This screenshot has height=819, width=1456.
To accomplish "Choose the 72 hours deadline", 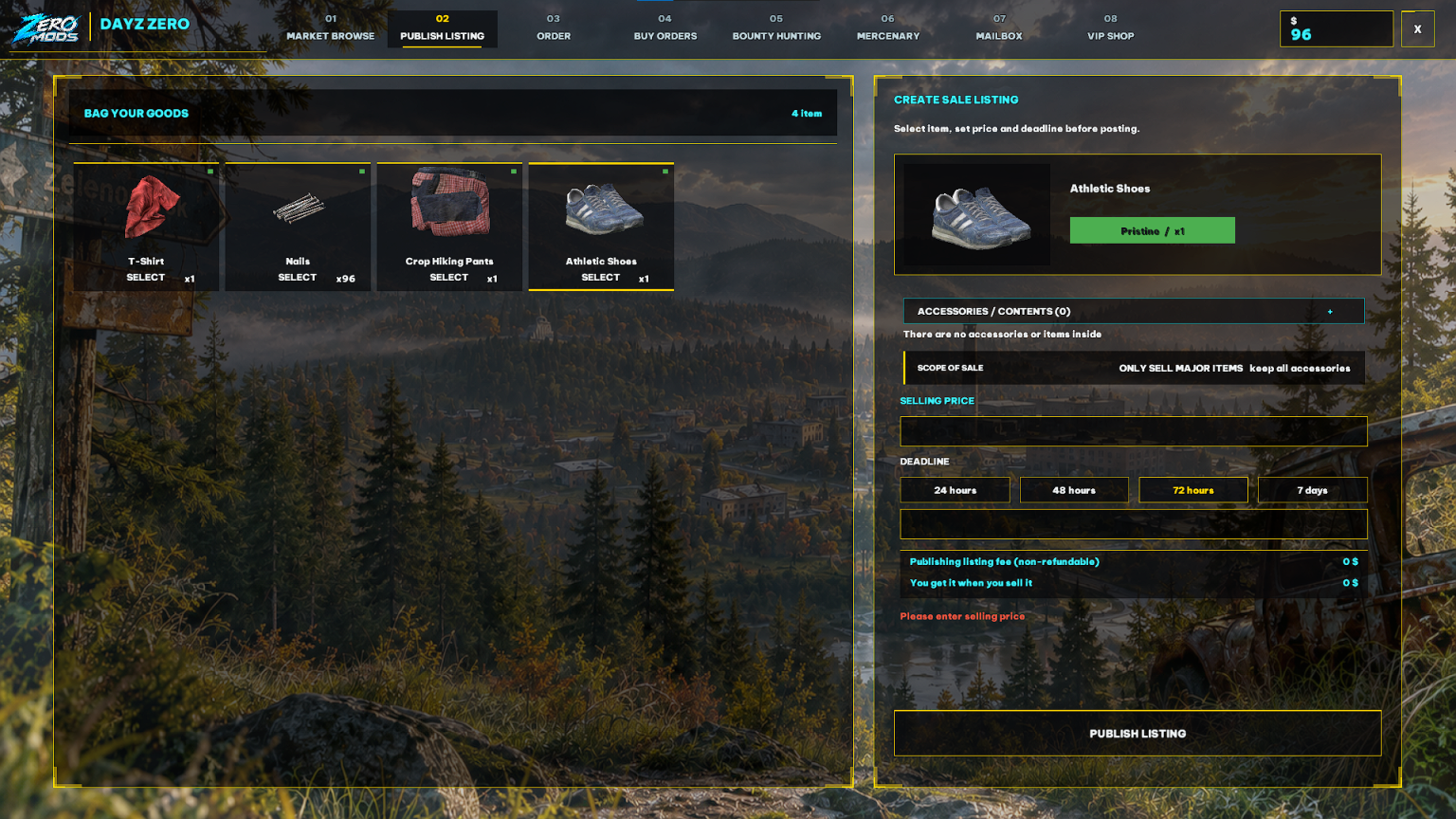I will pyautogui.click(x=1193, y=490).
